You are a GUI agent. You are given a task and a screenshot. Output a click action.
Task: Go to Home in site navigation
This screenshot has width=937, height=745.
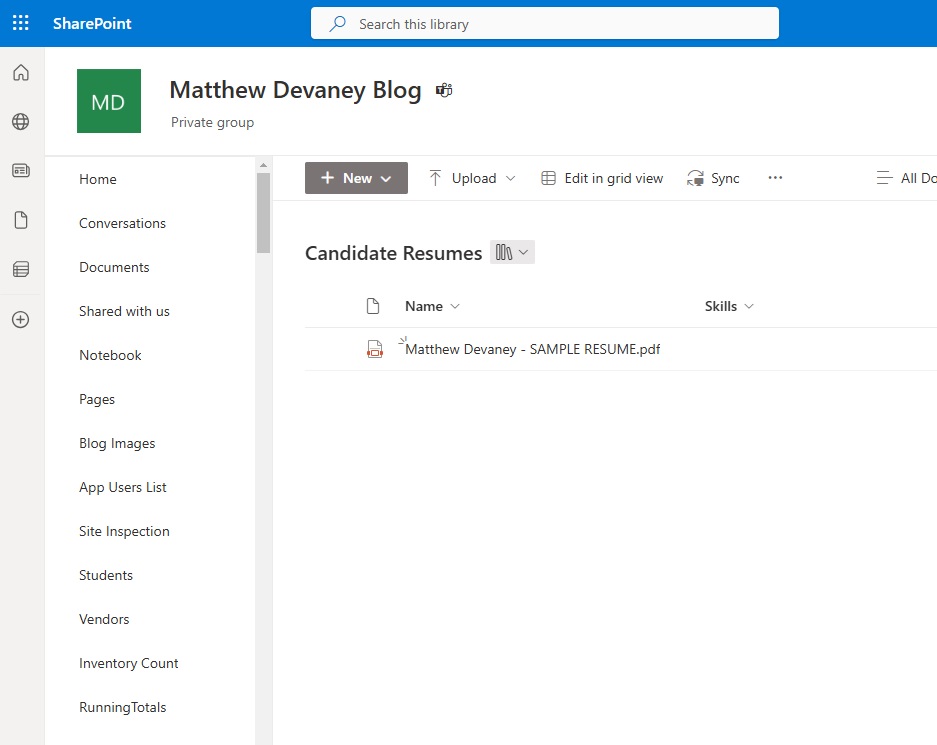tap(98, 179)
